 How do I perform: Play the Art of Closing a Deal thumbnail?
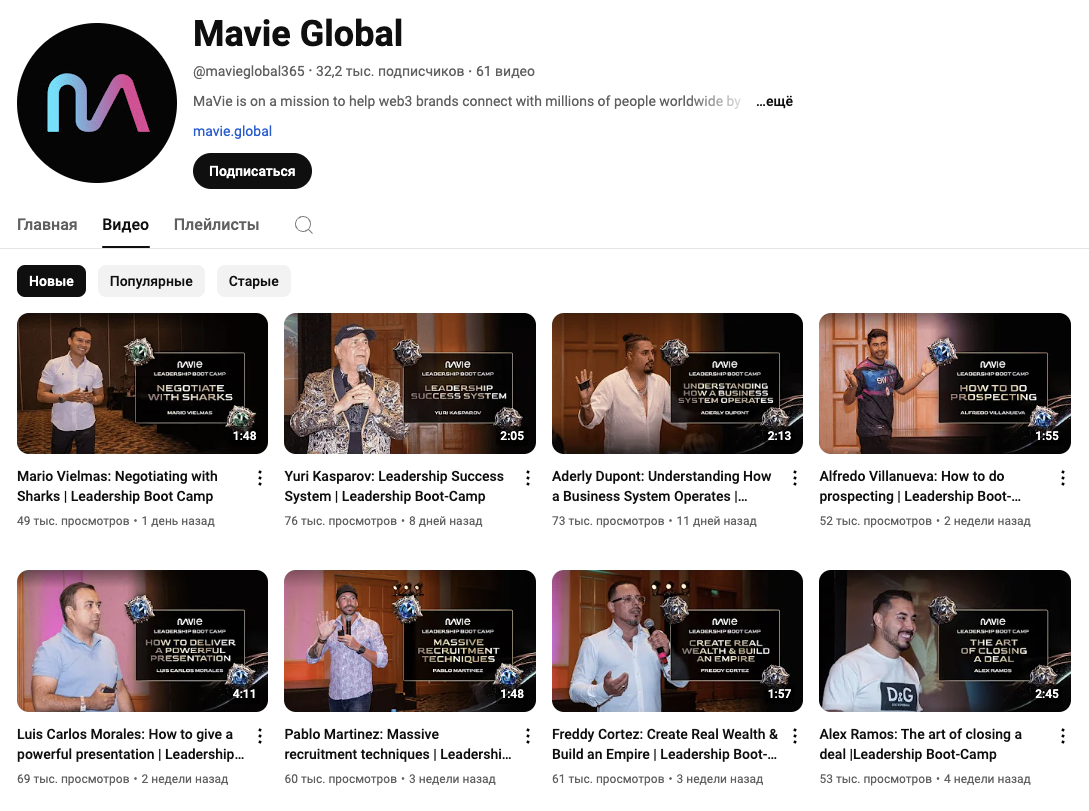[945, 641]
